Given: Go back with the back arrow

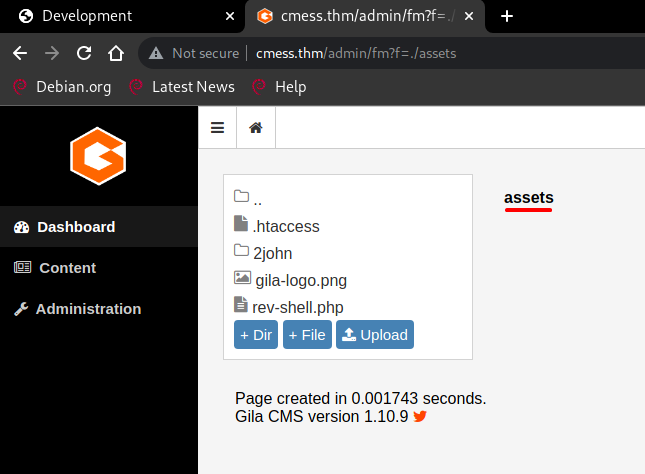Looking at the screenshot, I should tap(20, 53).
